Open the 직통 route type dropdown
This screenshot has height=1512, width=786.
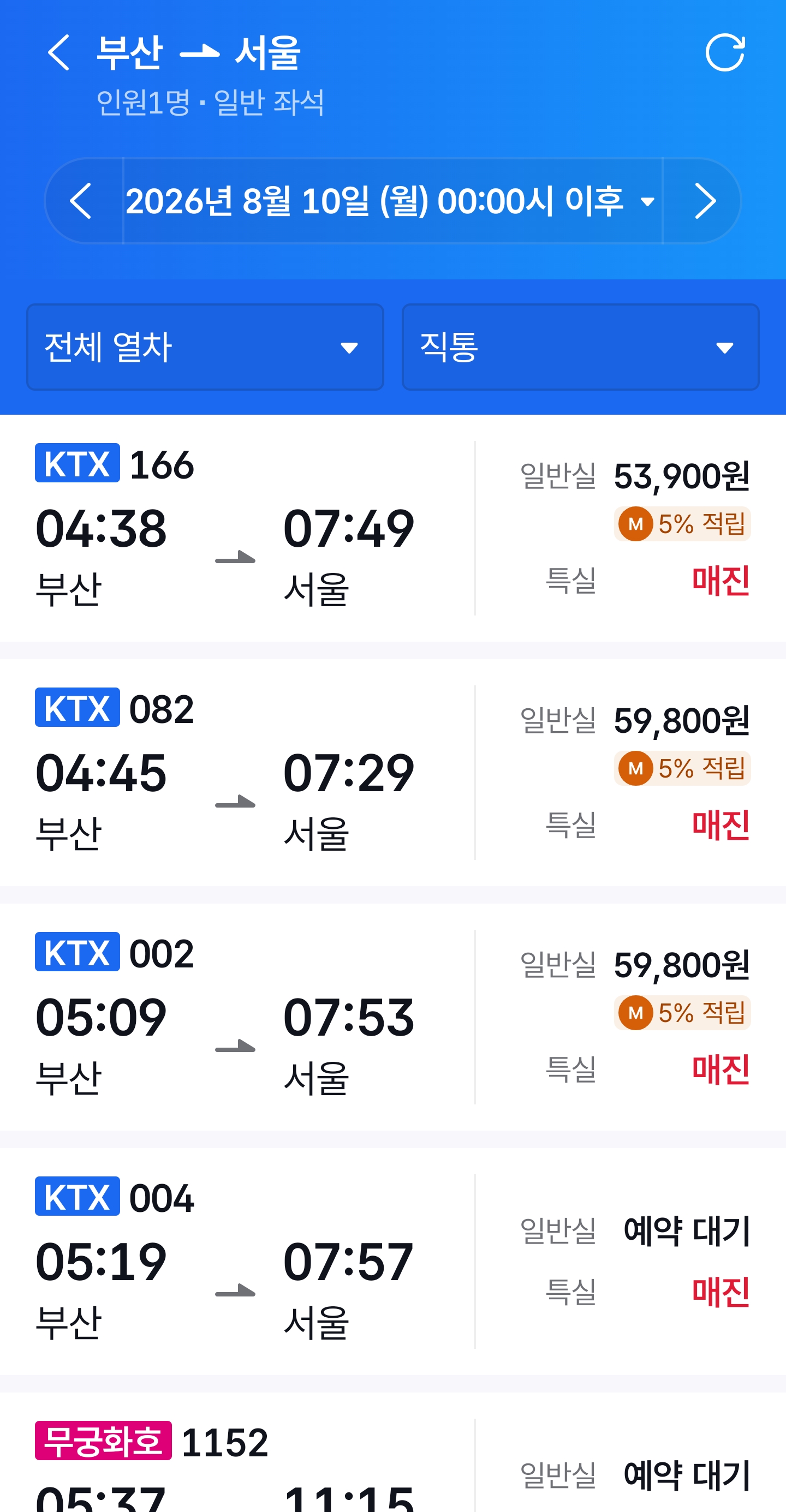[x=581, y=347]
